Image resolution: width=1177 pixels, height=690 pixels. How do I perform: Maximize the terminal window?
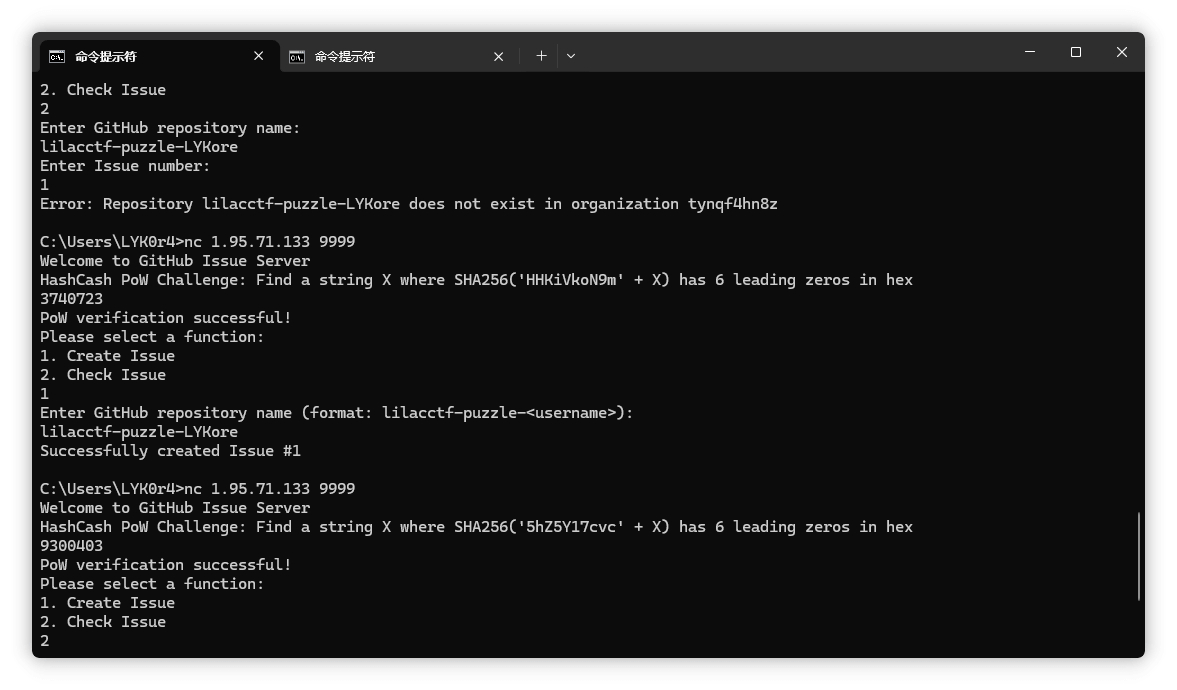click(1076, 52)
